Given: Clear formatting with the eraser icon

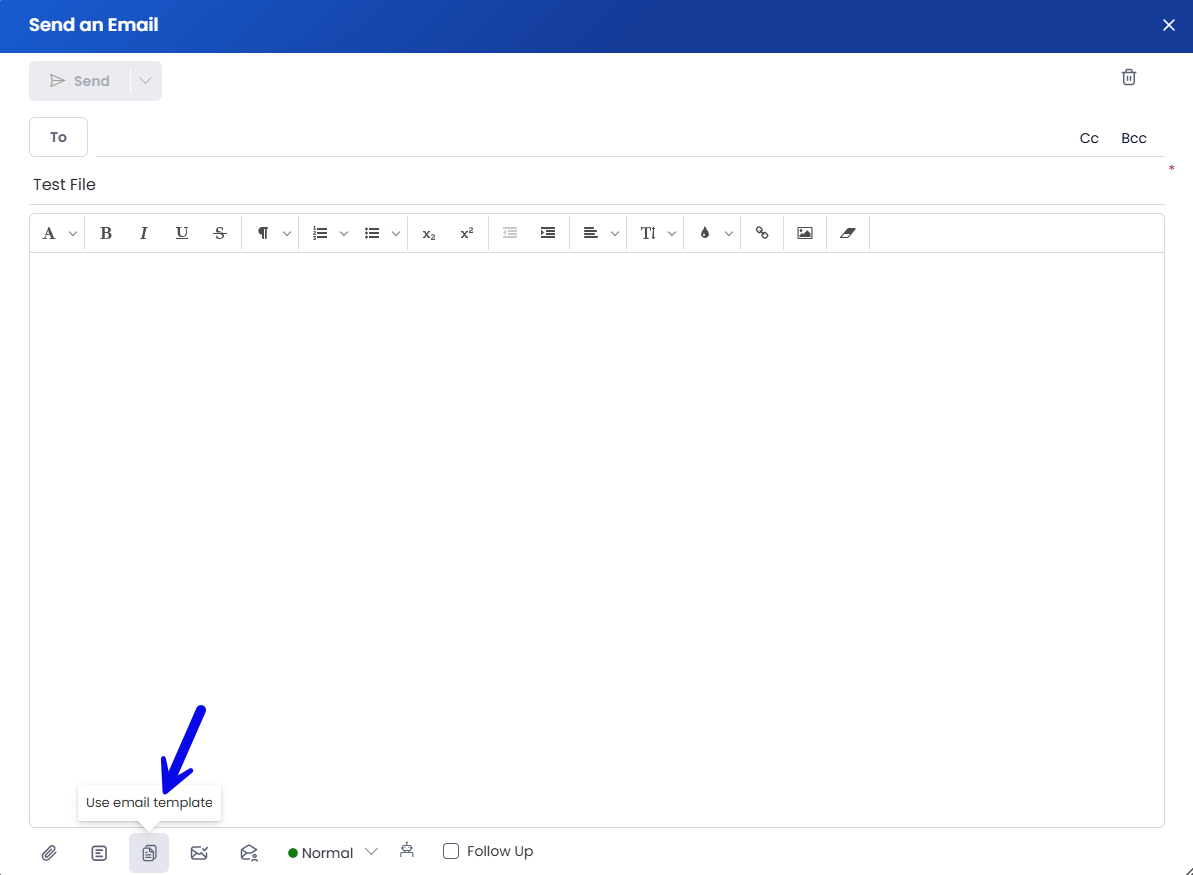Looking at the screenshot, I should coord(848,234).
